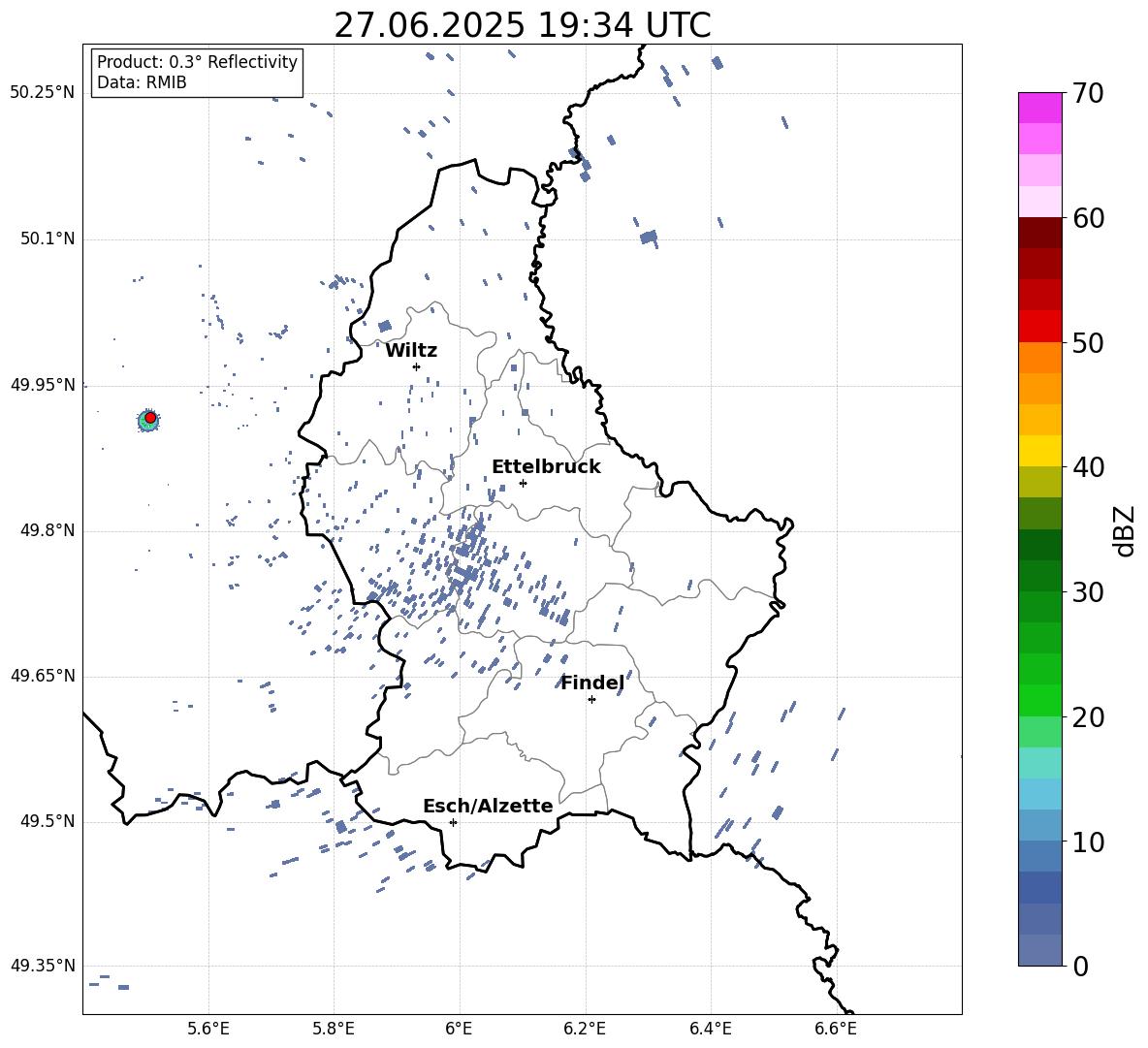1148x1048 pixels.
Task: Click the 5.6°E longitude label
Action: (x=208, y=1029)
